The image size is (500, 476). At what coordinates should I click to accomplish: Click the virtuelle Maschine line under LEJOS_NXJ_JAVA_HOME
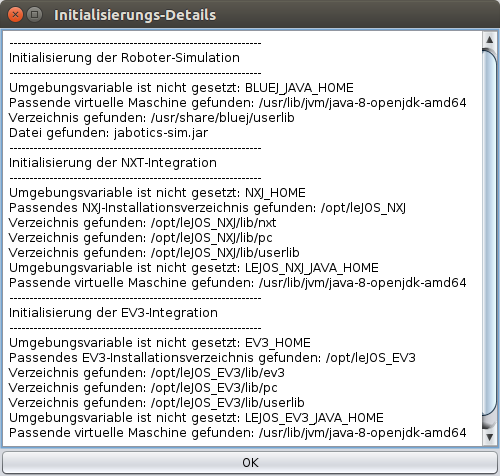[x=238, y=283]
